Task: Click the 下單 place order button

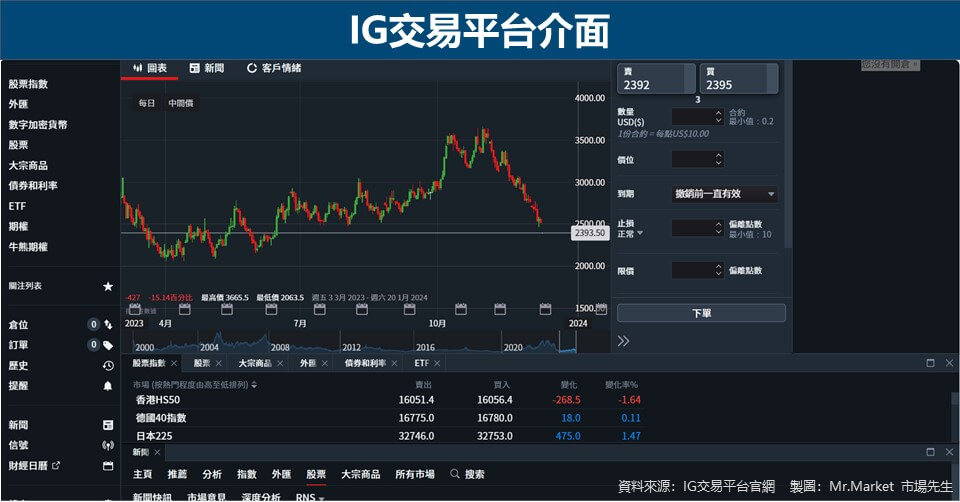Action: [702, 313]
